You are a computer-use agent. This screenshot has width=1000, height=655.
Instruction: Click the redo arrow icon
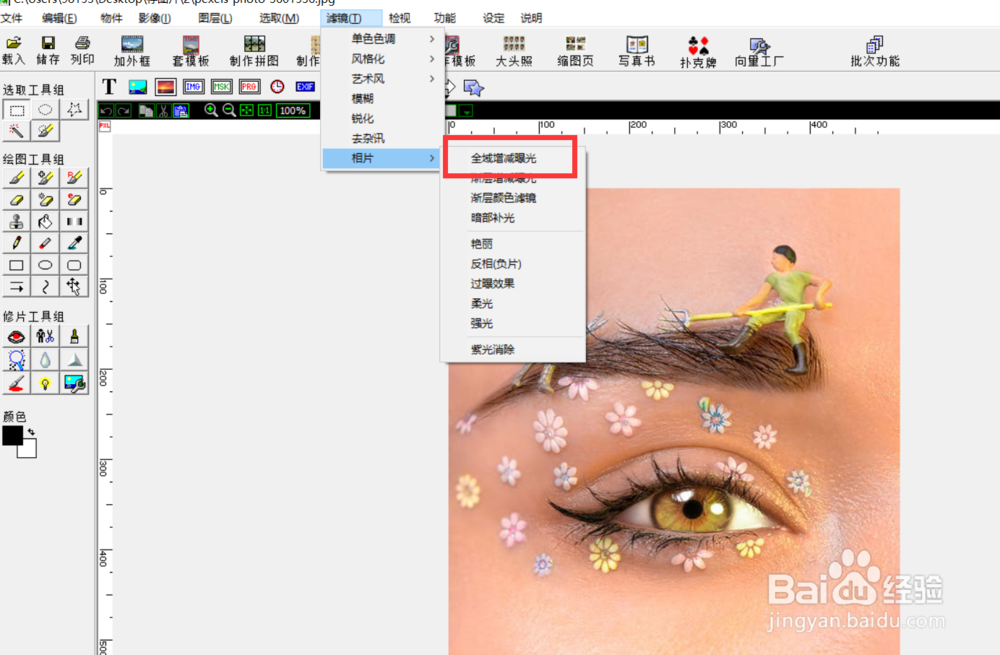click(x=123, y=111)
